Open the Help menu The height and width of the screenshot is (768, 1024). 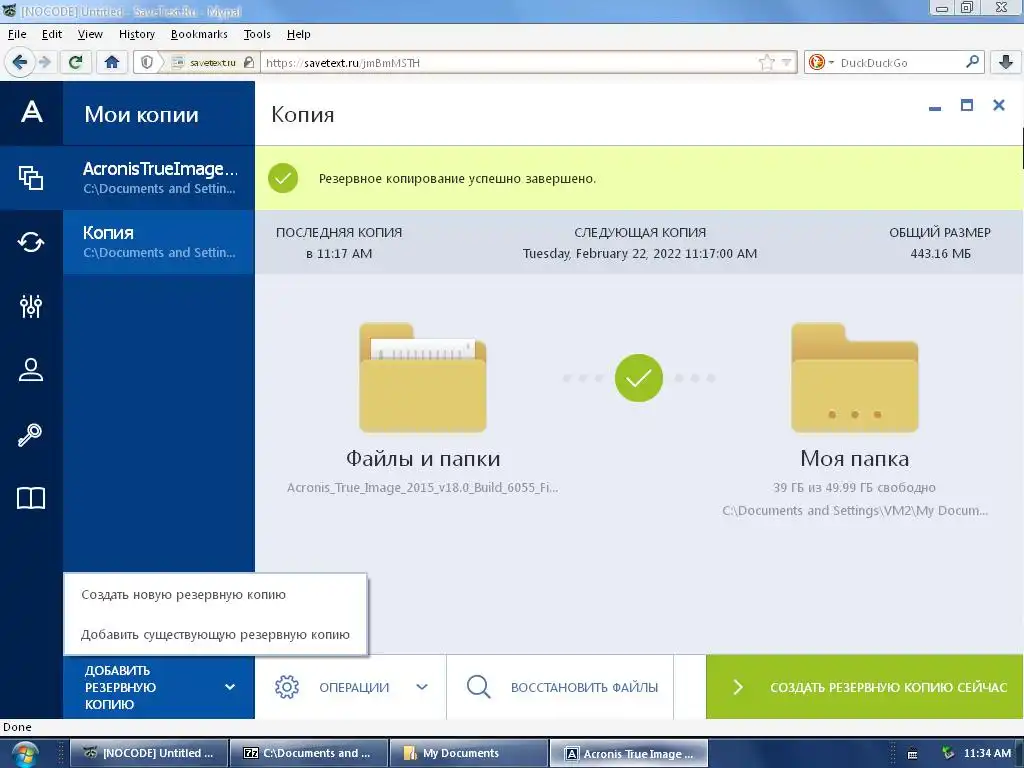[298, 34]
